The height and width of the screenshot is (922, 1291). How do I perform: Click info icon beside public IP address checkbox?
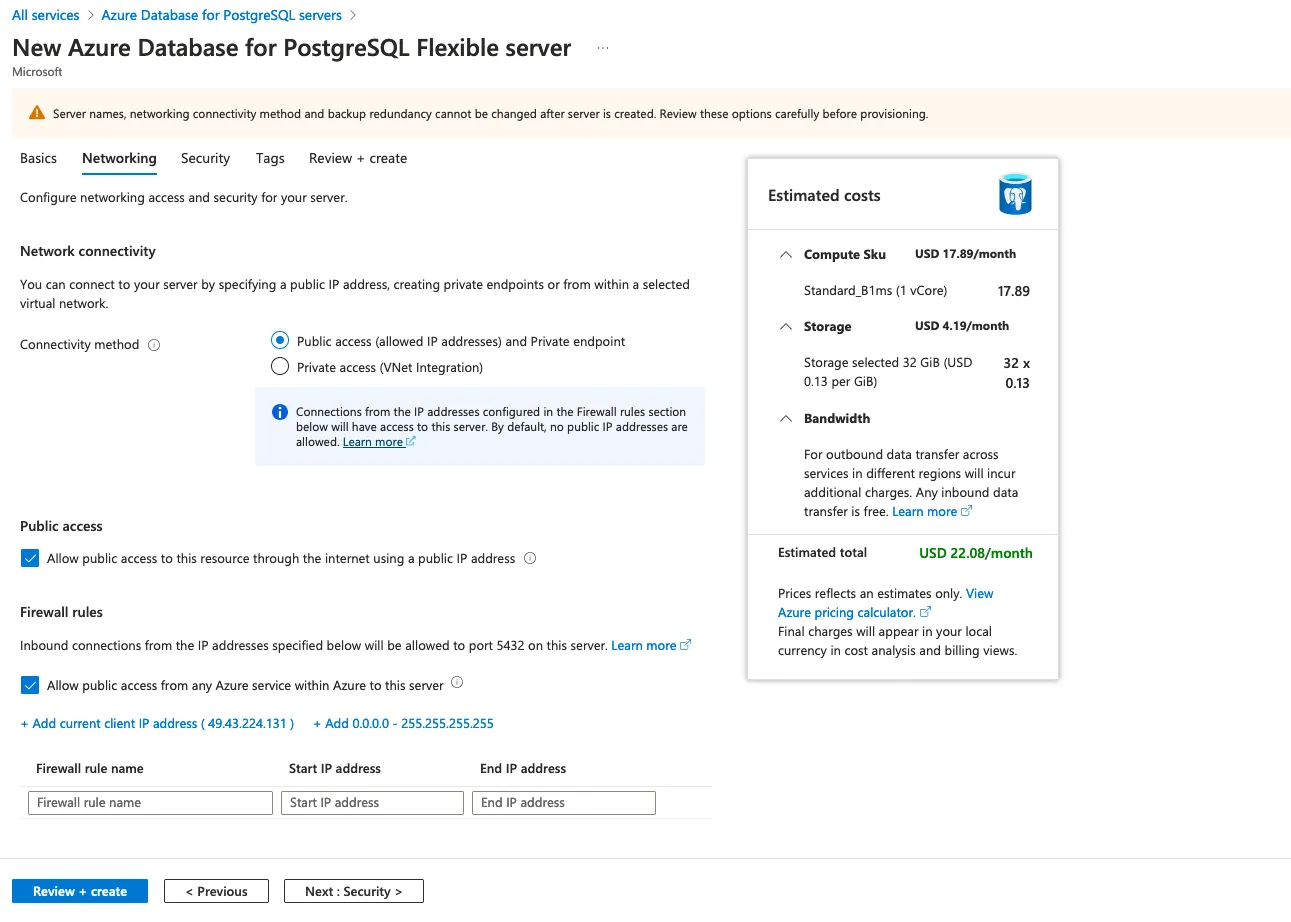(x=530, y=559)
